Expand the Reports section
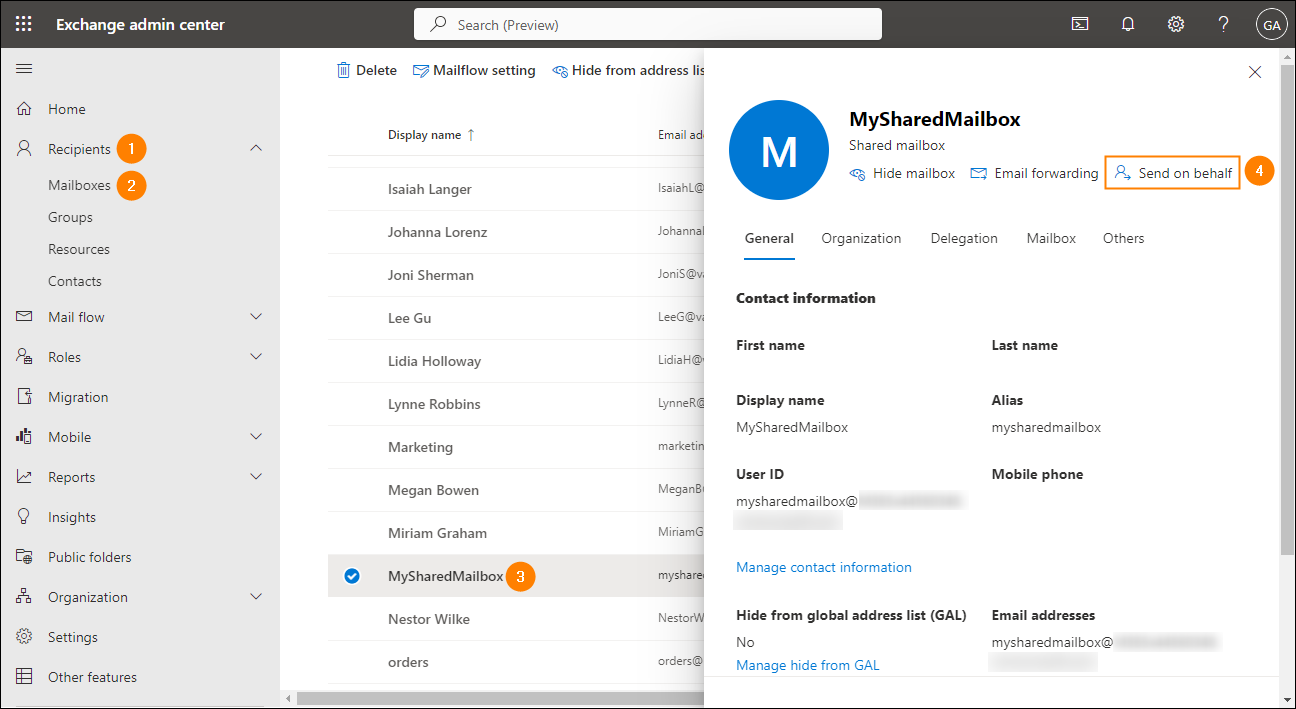Image resolution: width=1296 pixels, height=709 pixels. (256, 477)
